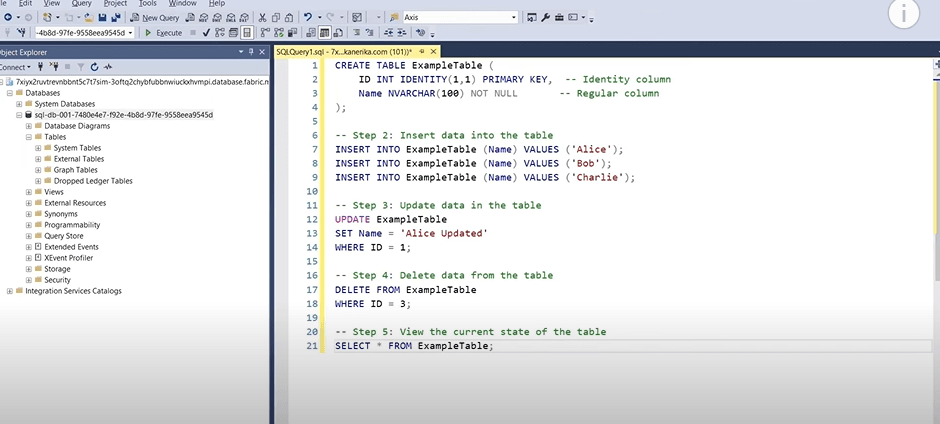Expand the Views node
Screen dimensions: 940x424
coord(29,192)
